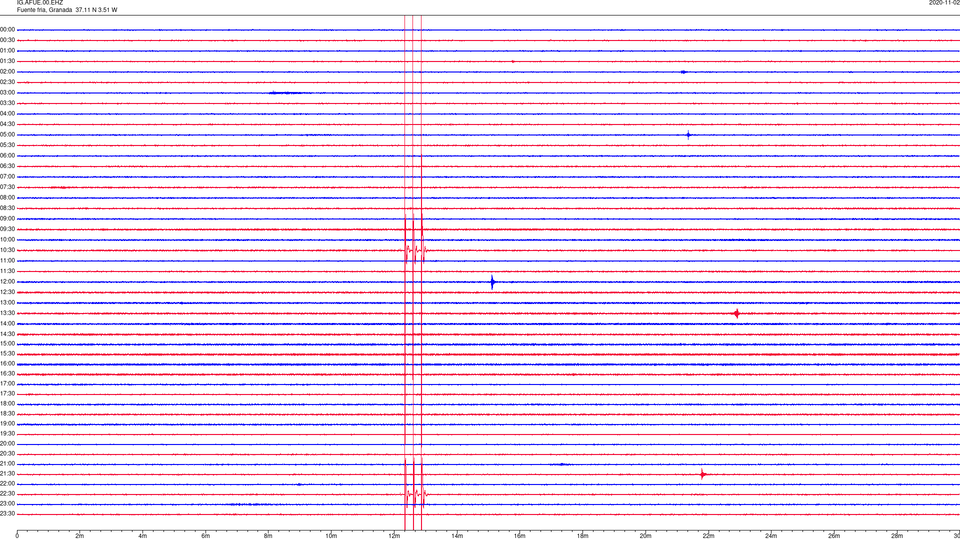Click the '02:30' time label

(x=7, y=81)
